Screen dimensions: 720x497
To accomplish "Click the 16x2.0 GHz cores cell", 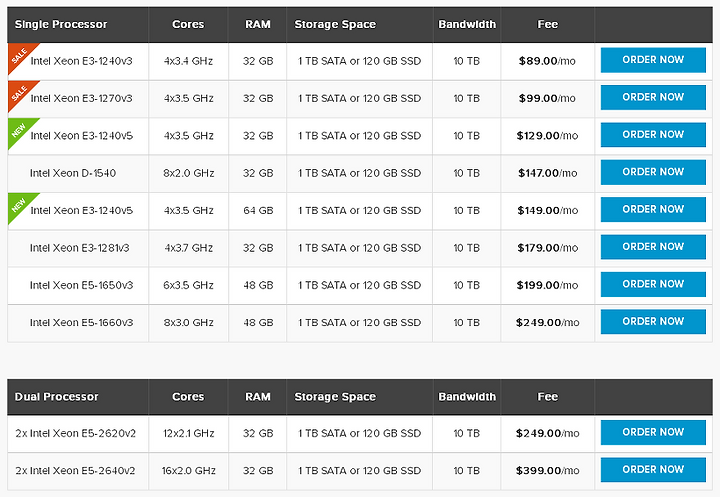I will pos(188,471).
